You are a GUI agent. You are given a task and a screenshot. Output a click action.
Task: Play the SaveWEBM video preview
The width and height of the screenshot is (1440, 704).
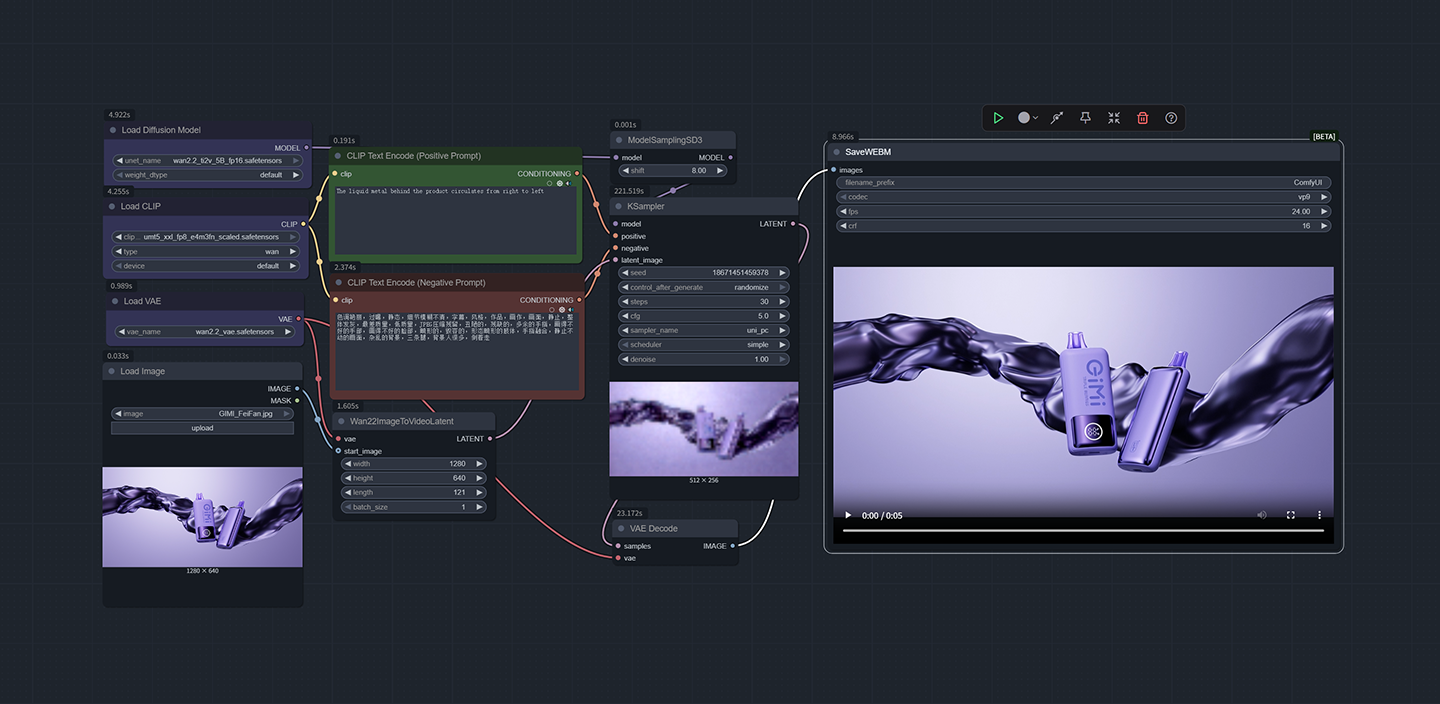[x=848, y=515]
